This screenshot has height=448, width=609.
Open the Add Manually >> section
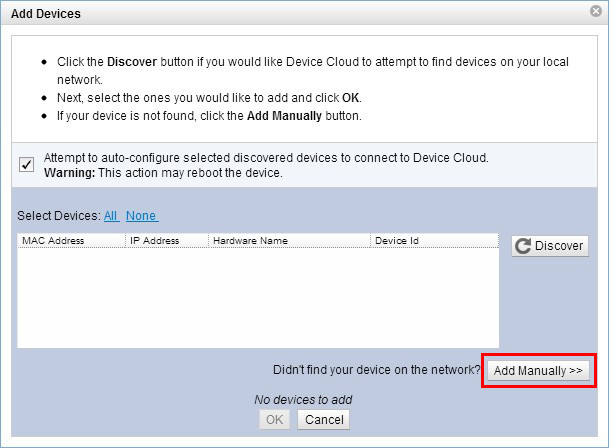pos(537,370)
